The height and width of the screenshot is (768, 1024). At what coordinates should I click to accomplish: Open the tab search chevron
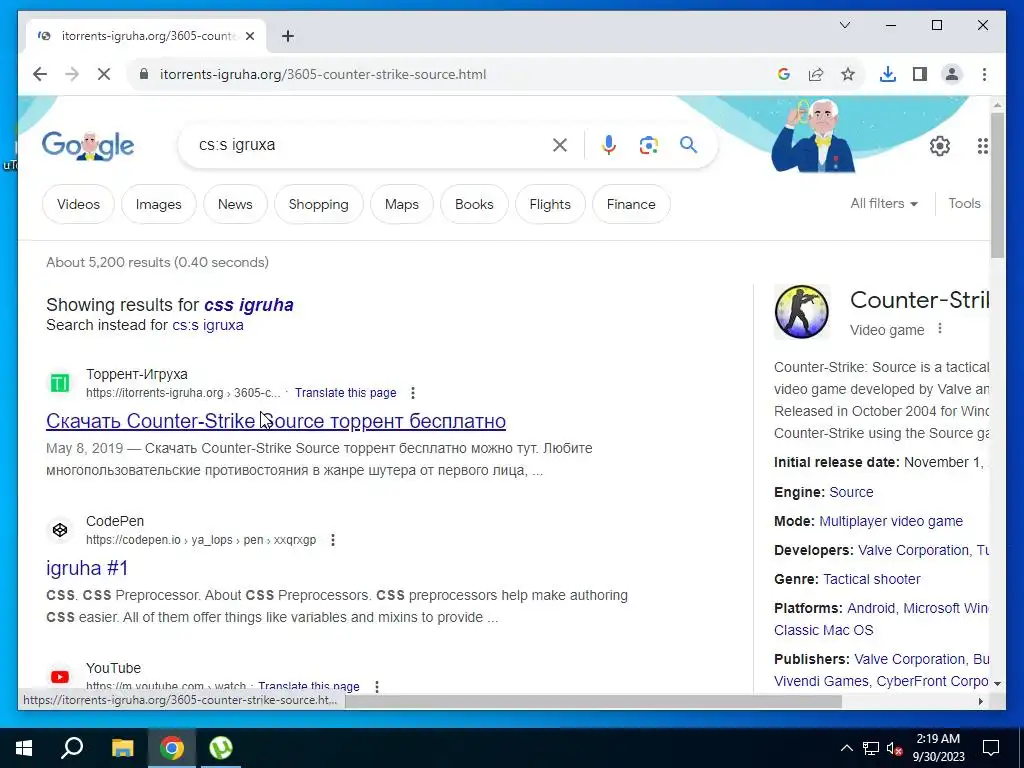844,25
